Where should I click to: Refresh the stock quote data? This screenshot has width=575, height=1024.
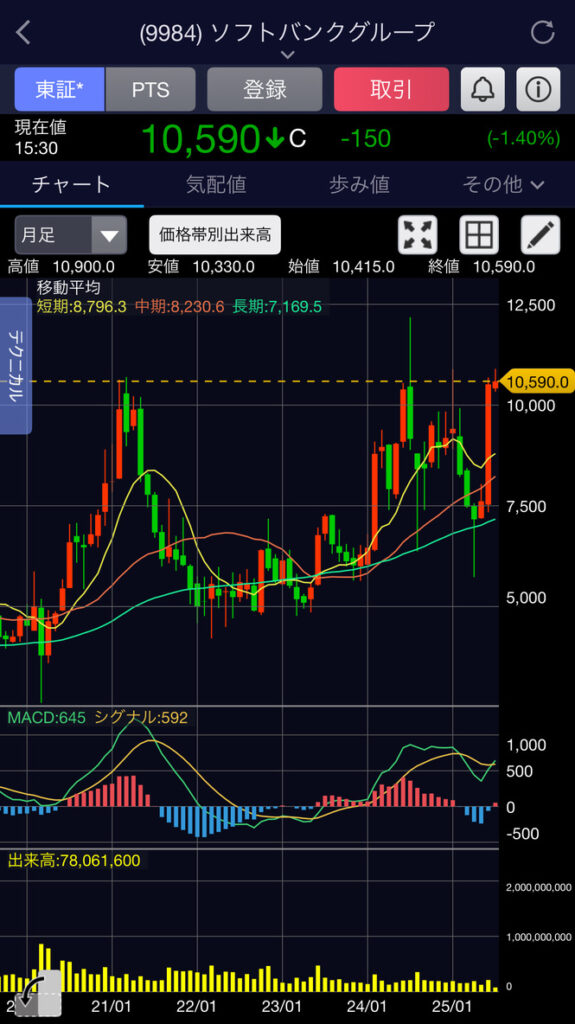point(542,32)
